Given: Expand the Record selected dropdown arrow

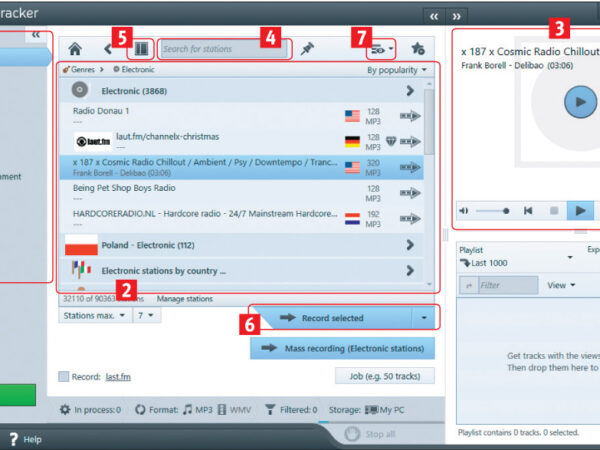Looking at the screenshot, I should (424, 318).
